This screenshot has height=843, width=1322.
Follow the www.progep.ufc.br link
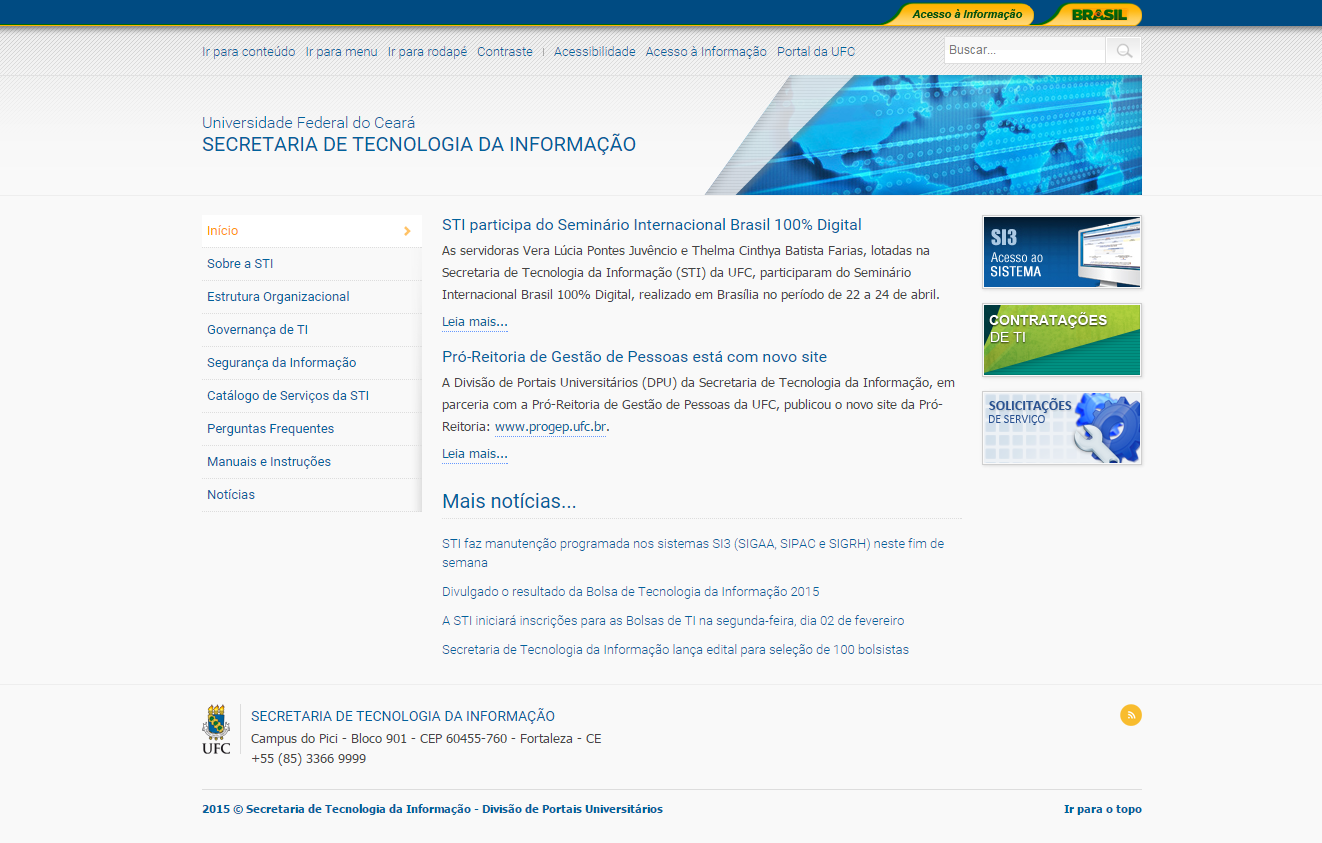(x=550, y=427)
